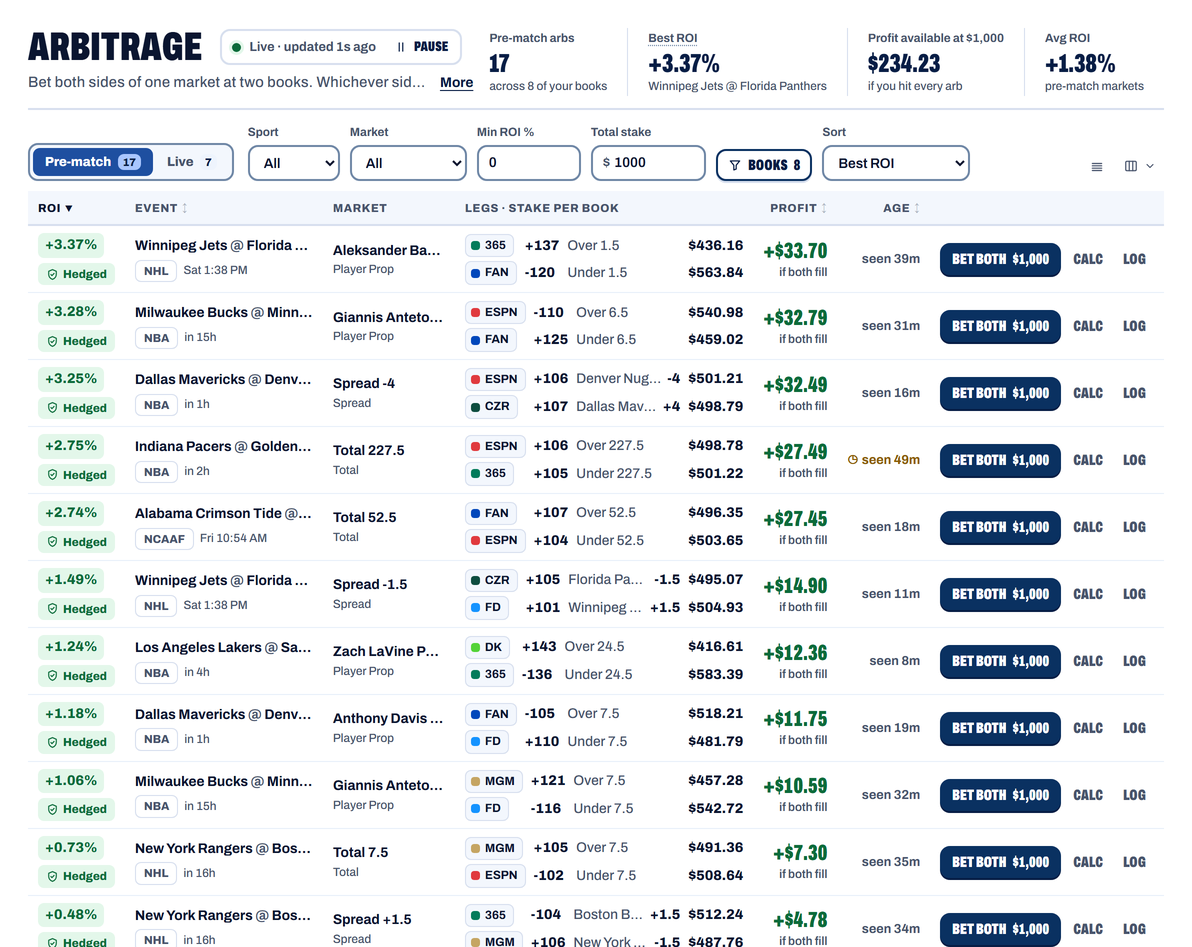
Task: Open the Books 8 filter button
Action: [764, 165]
